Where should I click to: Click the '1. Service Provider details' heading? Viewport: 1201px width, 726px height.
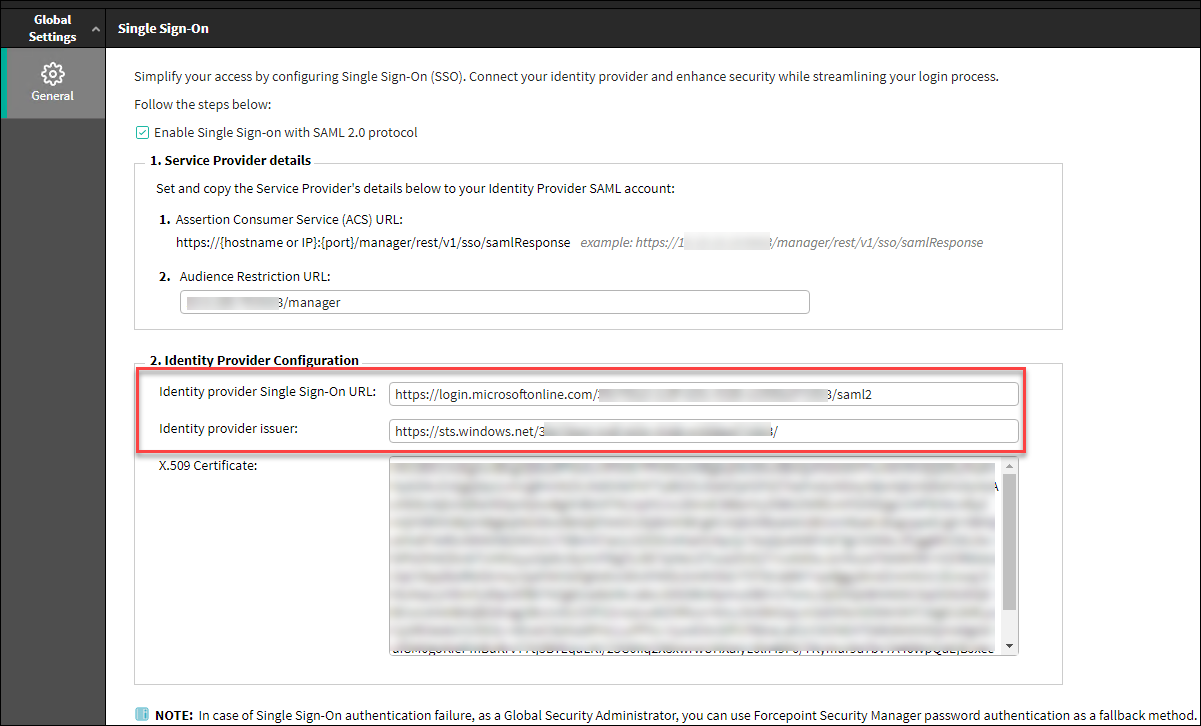click(x=230, y=160)
